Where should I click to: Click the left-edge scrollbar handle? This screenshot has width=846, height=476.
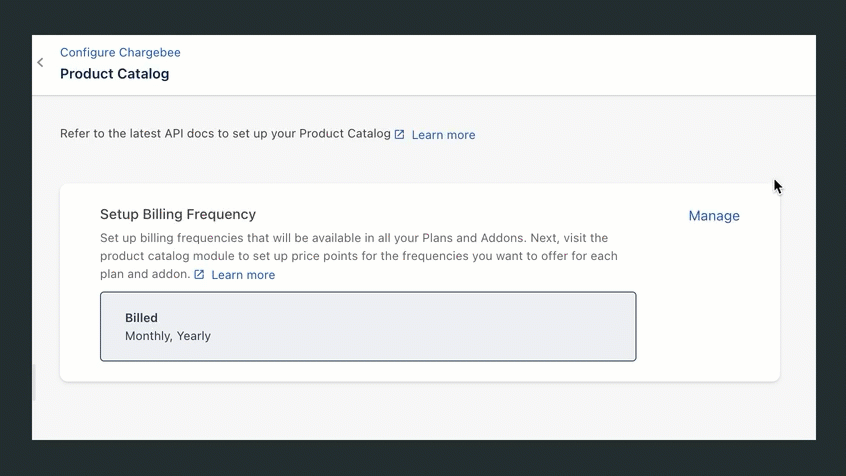click(34, 382)
